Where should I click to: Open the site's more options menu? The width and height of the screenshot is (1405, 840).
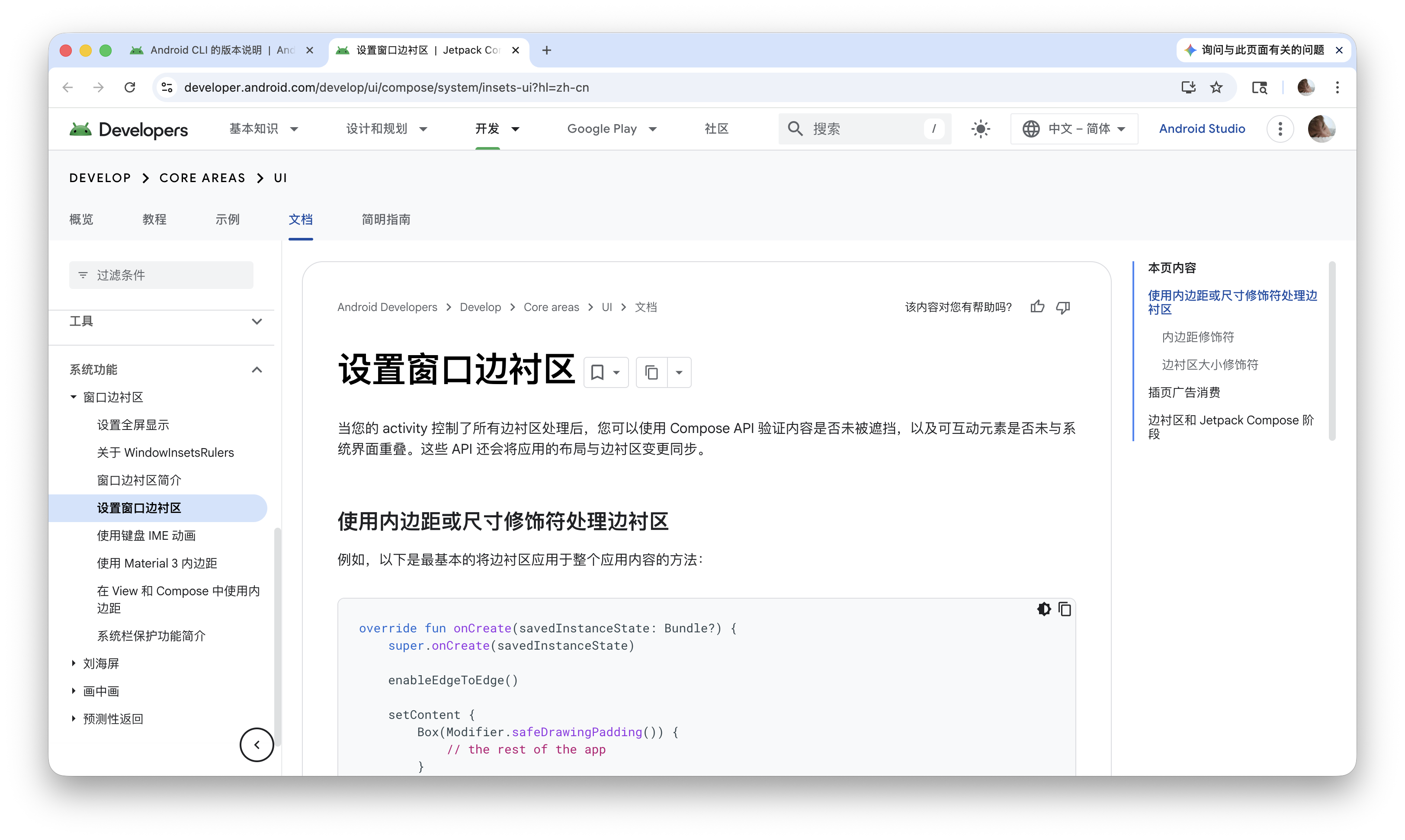click(x=1280, y=129)
